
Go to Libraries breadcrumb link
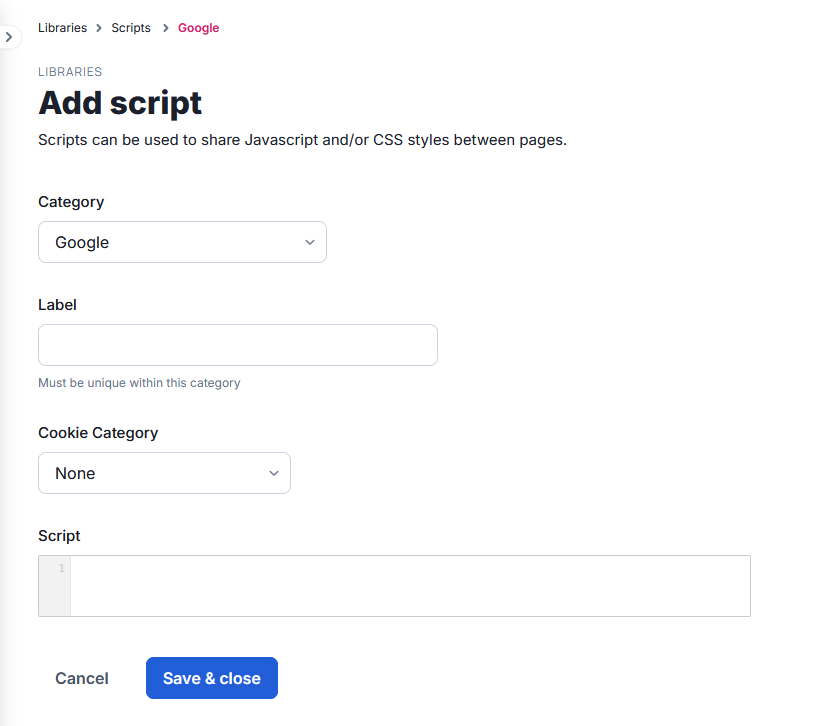[x=62, y=28]
